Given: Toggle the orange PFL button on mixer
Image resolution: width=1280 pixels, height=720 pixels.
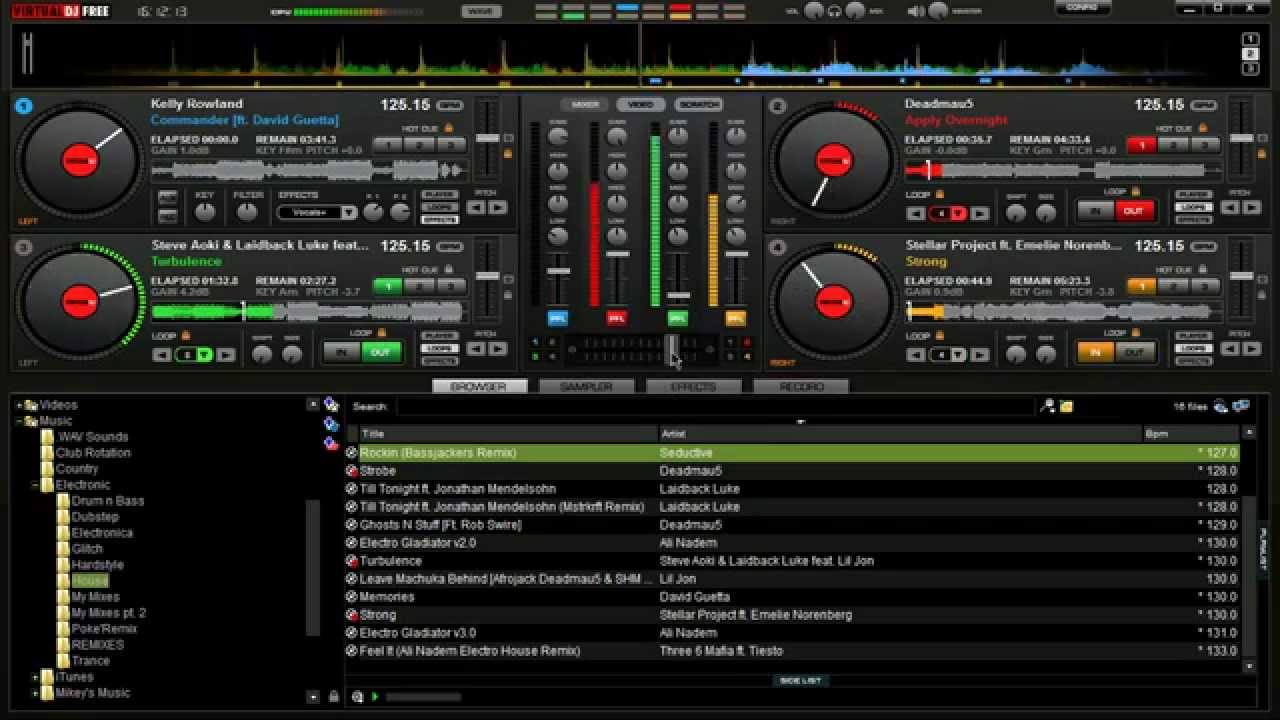Looking at the screenshot, I should click(x=735, y=318).
